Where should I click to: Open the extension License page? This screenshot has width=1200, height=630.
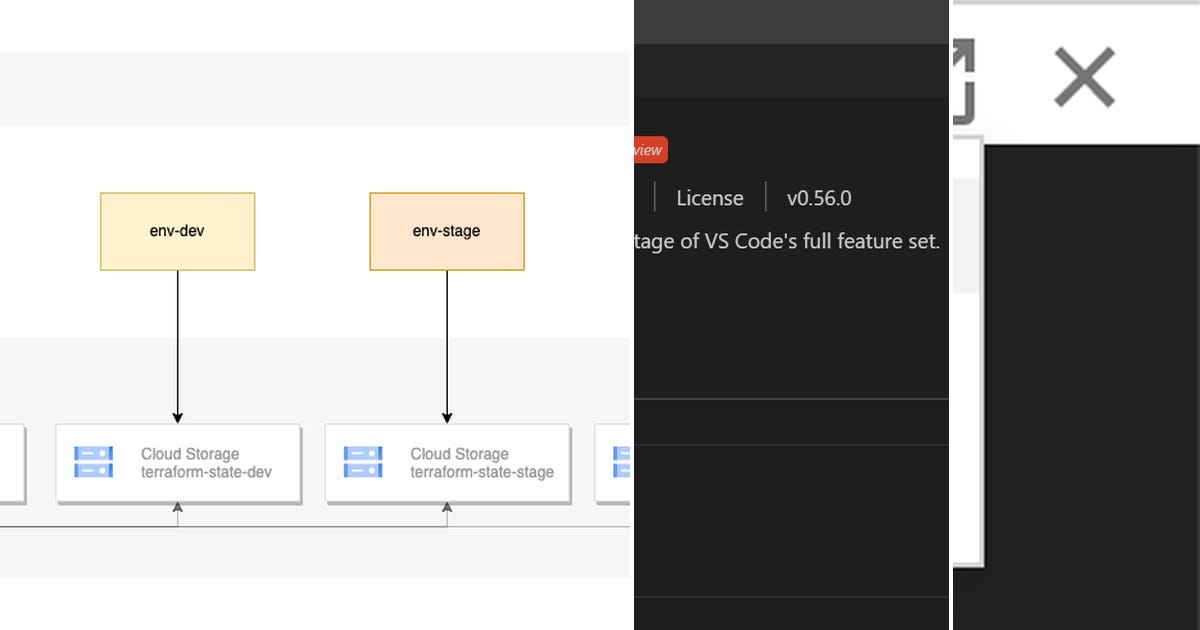(x=710, y=198)
